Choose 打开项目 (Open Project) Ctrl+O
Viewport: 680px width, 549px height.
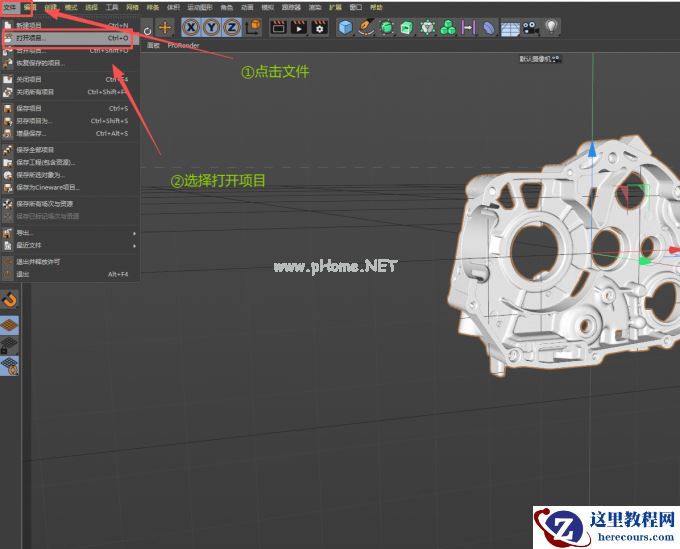[x=69, y=38]
